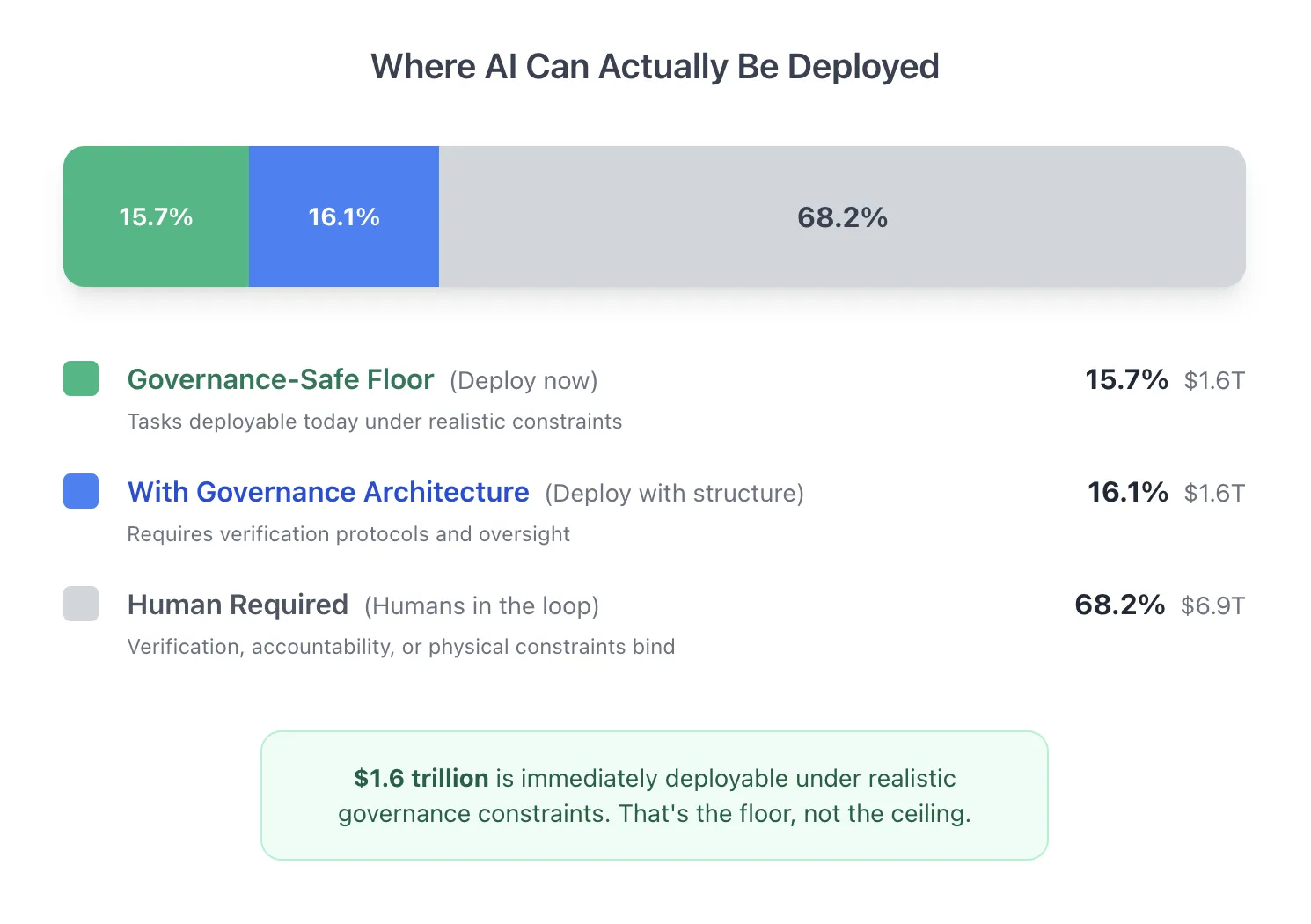Select the blue With Governance Architecture legend swatch
1311x924 pixels.
pyautogui.click(x=80, y=491)
